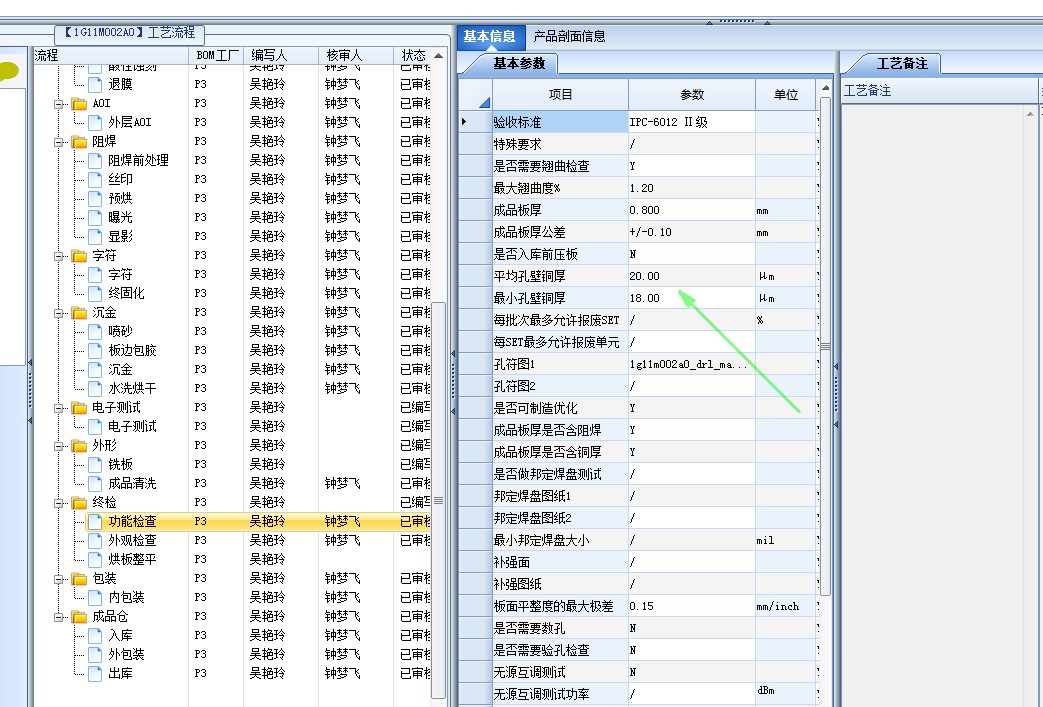The width and height of the screenshot is (1043, 707).
Task: Click the document icon beside 丝印
Action: coord(96,180)
